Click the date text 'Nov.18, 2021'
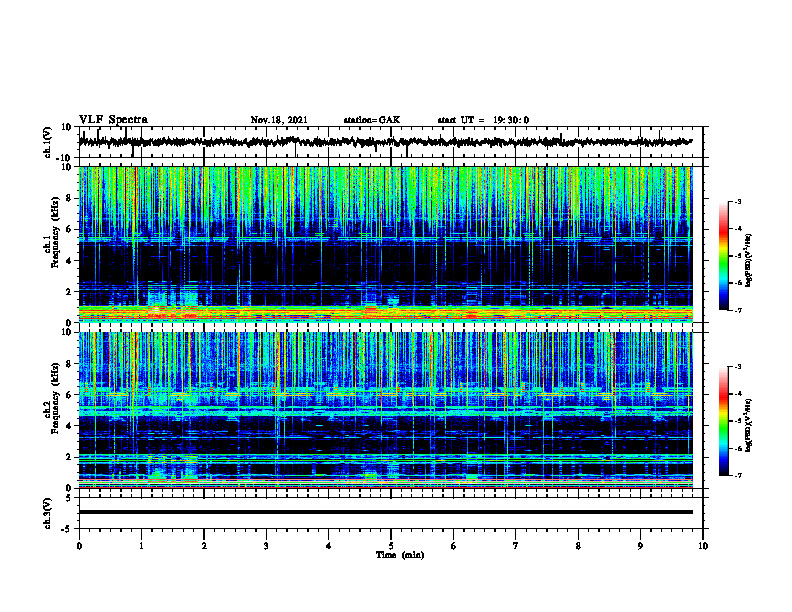792x612 pixels. 279,120
